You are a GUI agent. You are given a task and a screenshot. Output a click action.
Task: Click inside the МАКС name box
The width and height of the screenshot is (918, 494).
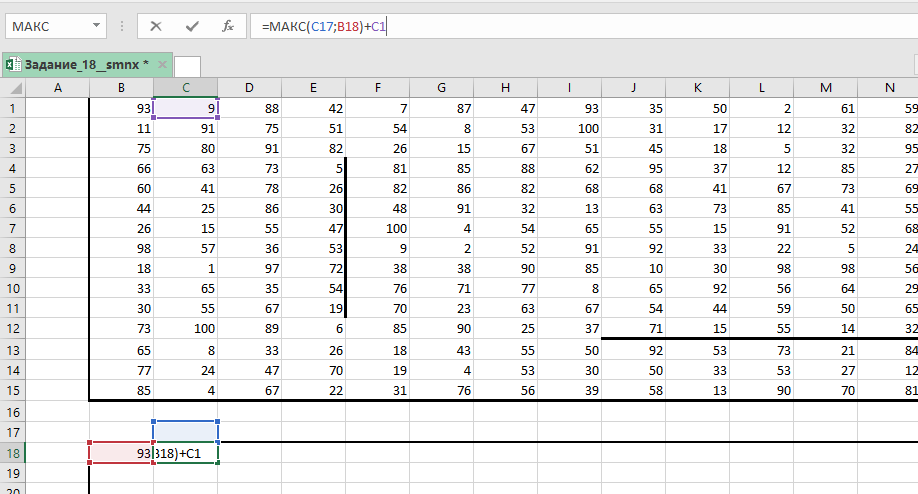pyautogui.click(x=45, y=26)
